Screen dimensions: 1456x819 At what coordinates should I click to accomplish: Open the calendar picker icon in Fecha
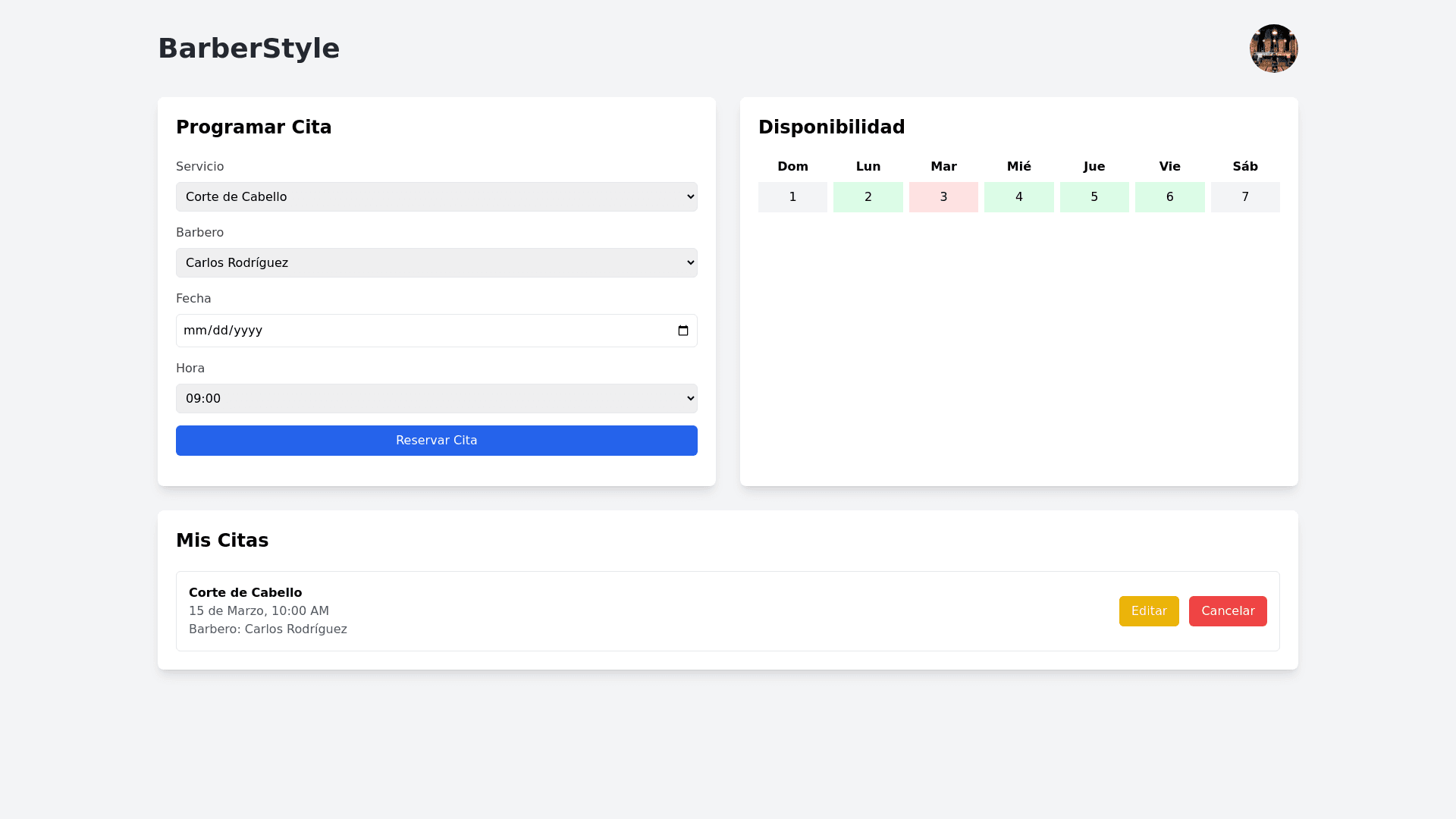(682, 331)
